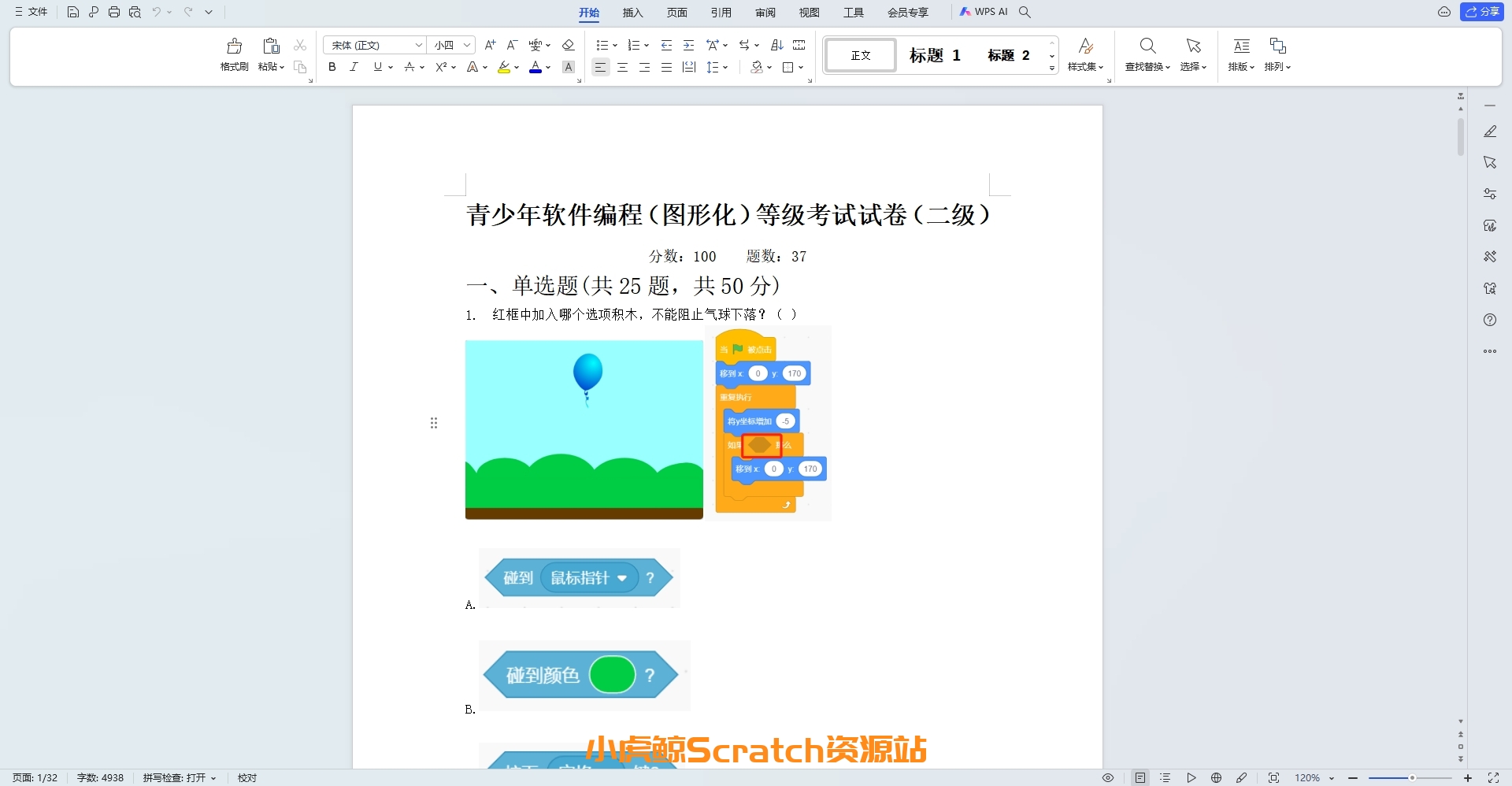Click the Undo arrow

coord(157,12)
